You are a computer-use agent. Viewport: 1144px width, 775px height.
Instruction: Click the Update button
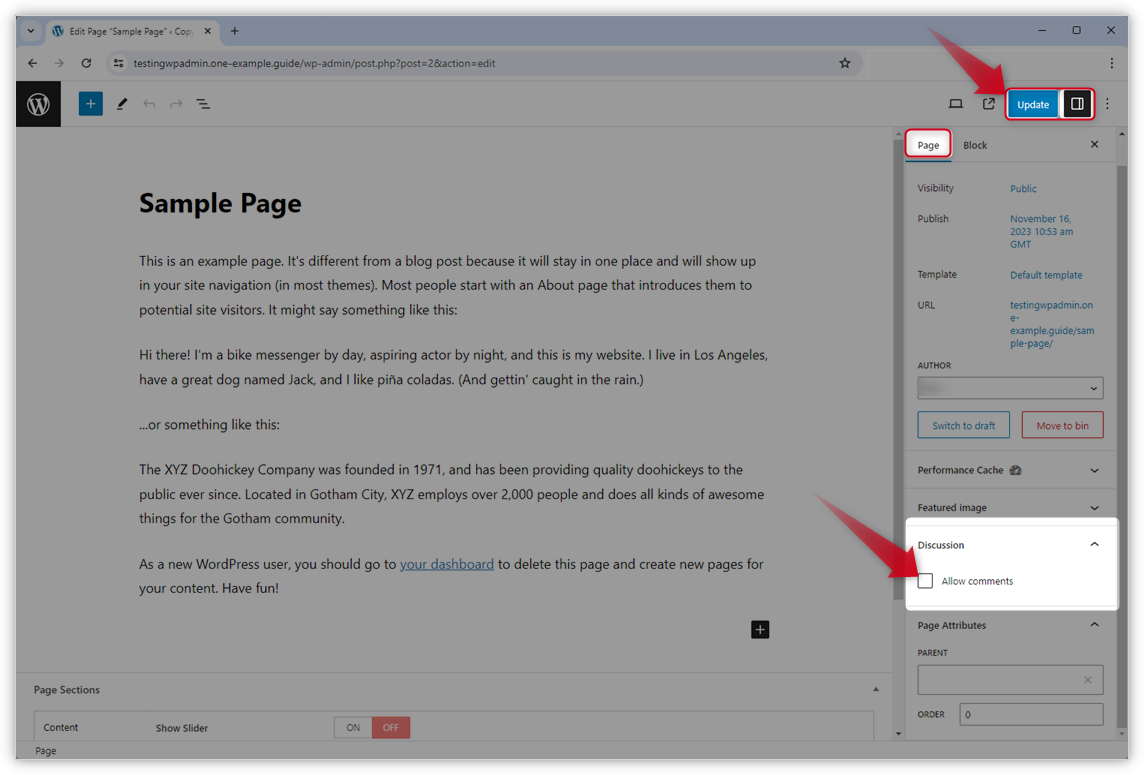(1031, 103)
